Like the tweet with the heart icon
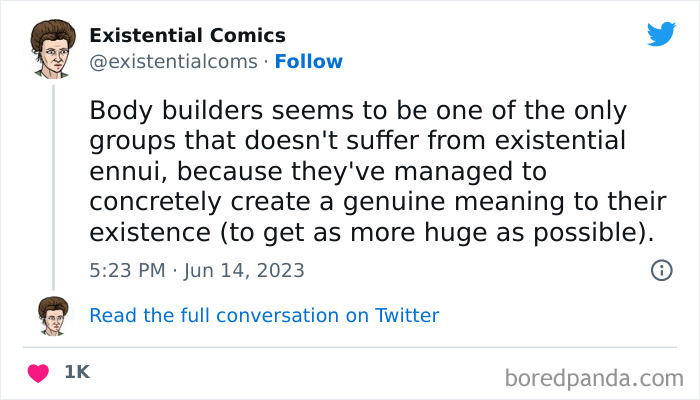The height and width of the screenshot is (400, 700). pos(38,372)
